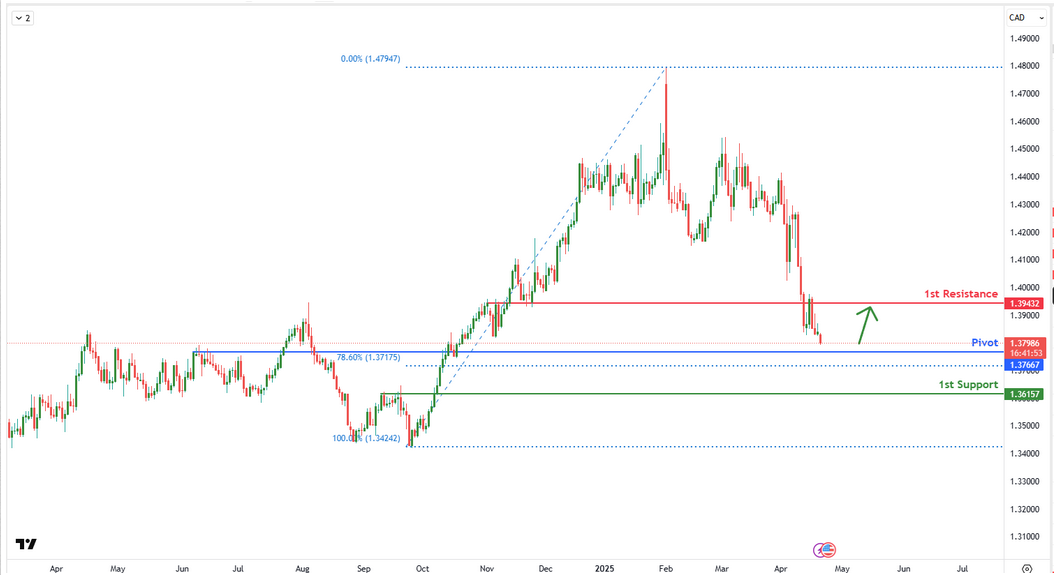Screen dimensions: 1055x575
Task: Click the Mar label on time axis
Action: [721, 569]
